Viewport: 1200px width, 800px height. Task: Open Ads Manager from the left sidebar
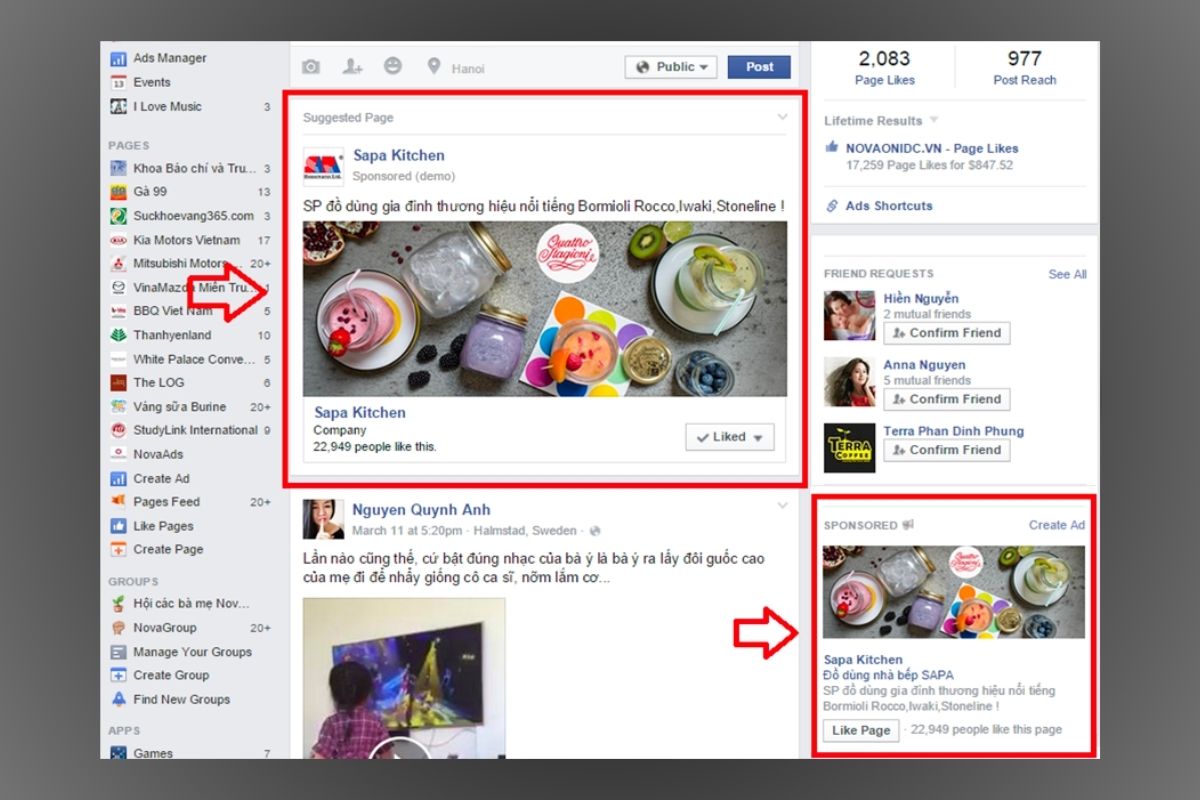[x=160, y=58]
